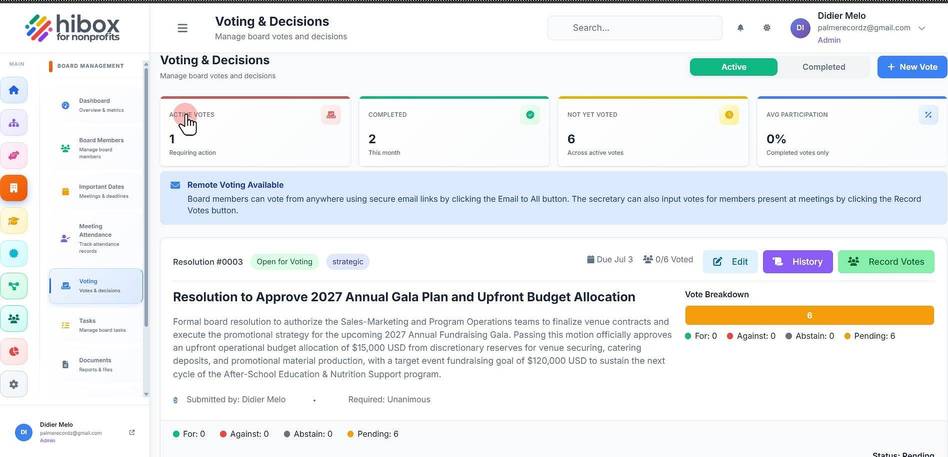
Task: Click the Record Votes button
Action: coord(886,262)
